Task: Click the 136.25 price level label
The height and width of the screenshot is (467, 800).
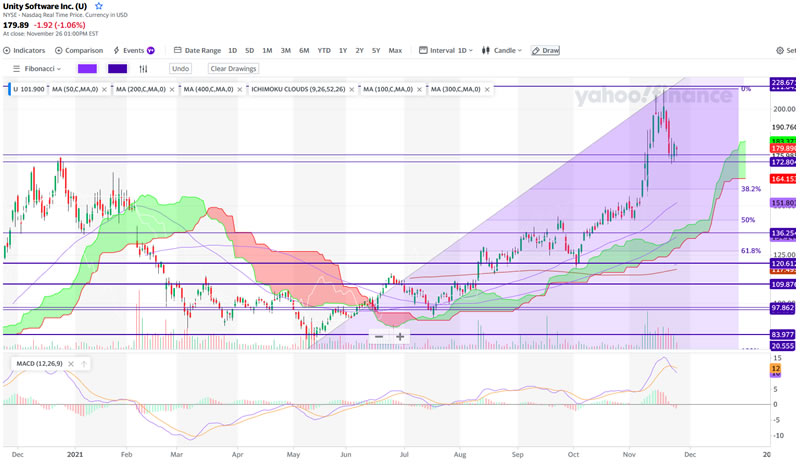Action: point(783,233)
